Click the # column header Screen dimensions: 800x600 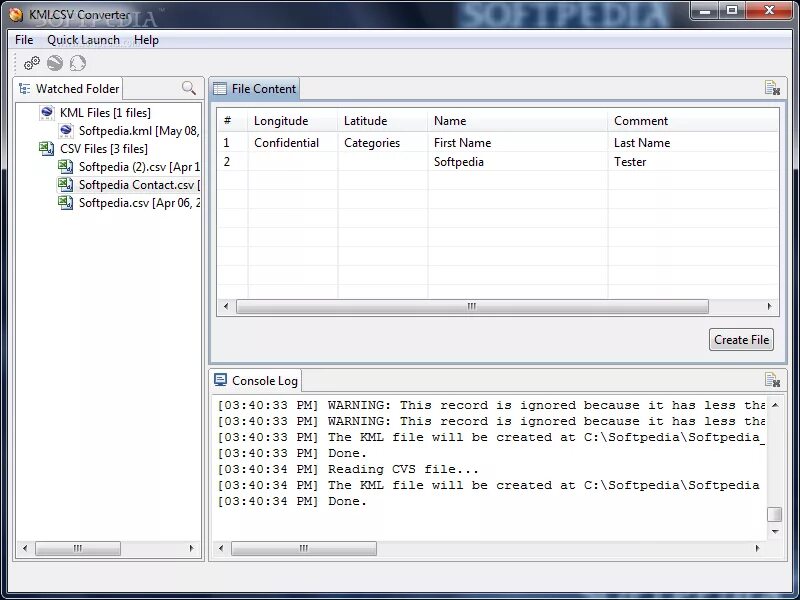pos(233,121)
